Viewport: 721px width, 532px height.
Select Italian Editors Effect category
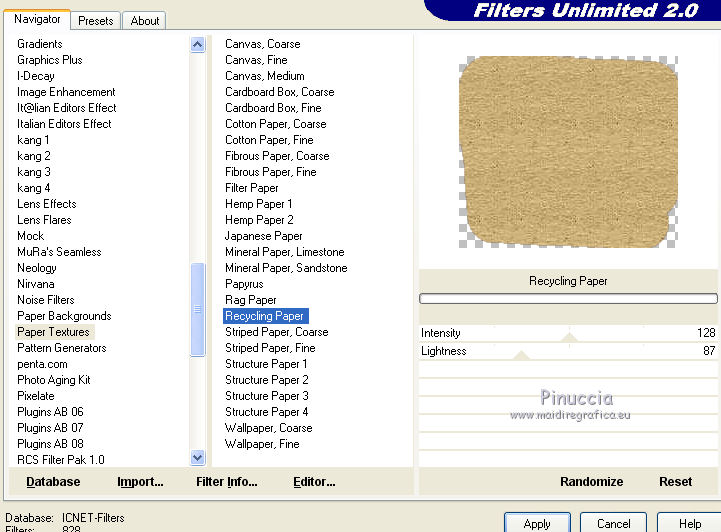tap(64, 124)
